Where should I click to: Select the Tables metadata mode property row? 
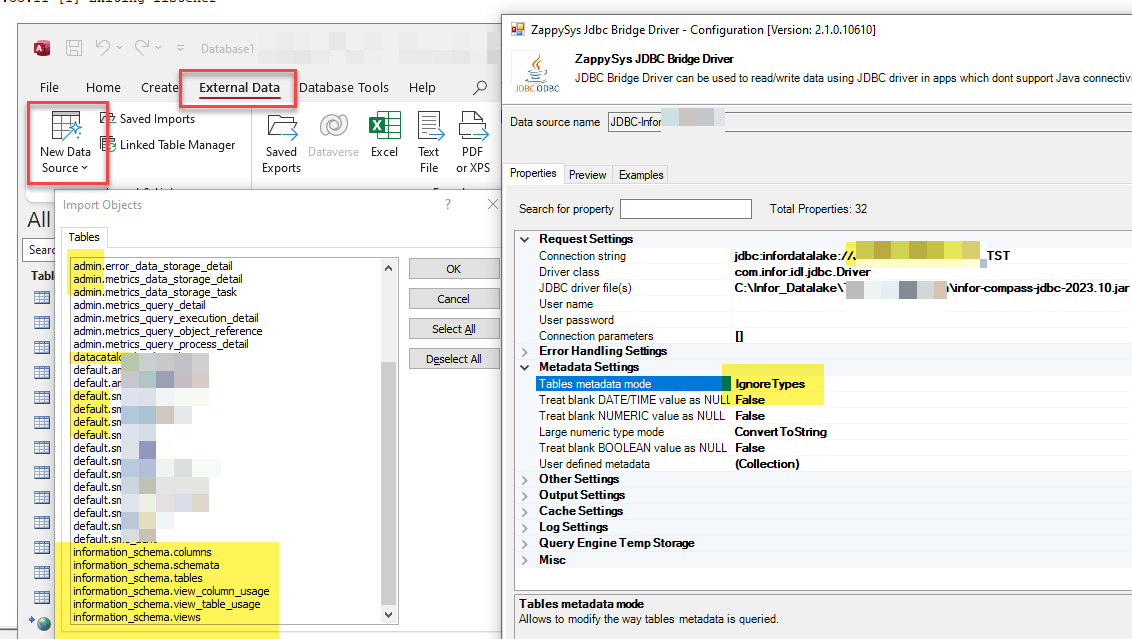833,384
